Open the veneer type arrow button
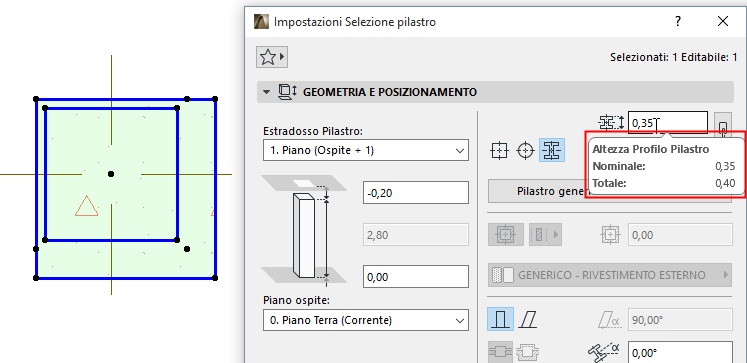The image size is (747, 363). coord(545,234)
